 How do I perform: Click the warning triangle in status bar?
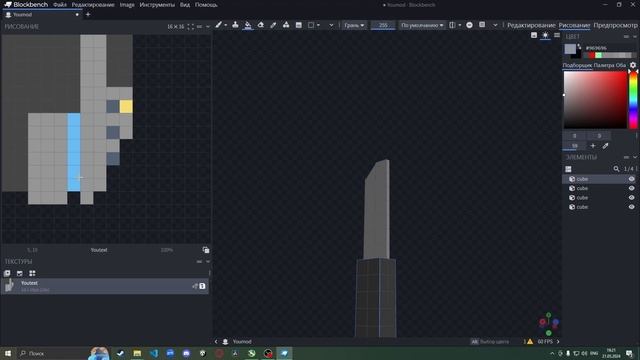pos(530,342)
